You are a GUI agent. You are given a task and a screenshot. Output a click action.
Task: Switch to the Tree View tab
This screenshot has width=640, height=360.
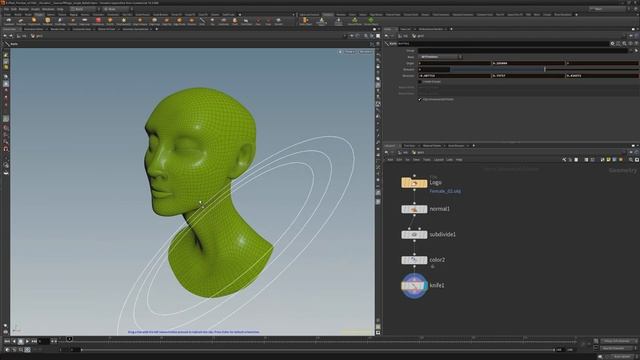409,146
